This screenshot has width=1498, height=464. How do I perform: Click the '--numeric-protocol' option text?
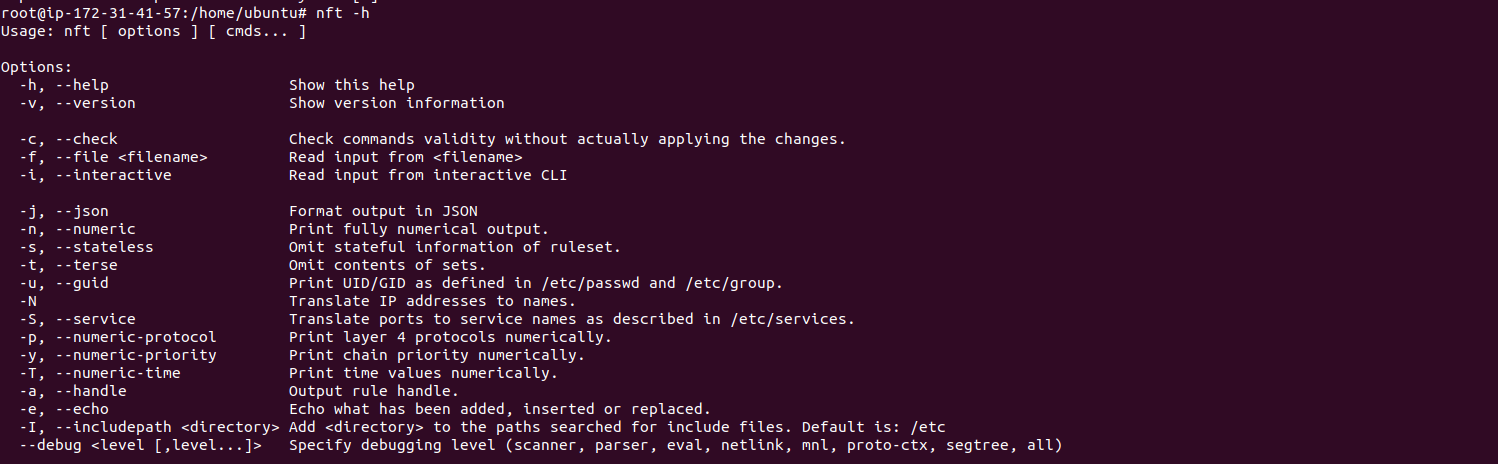pyautogui.click(x=136, y=337)
